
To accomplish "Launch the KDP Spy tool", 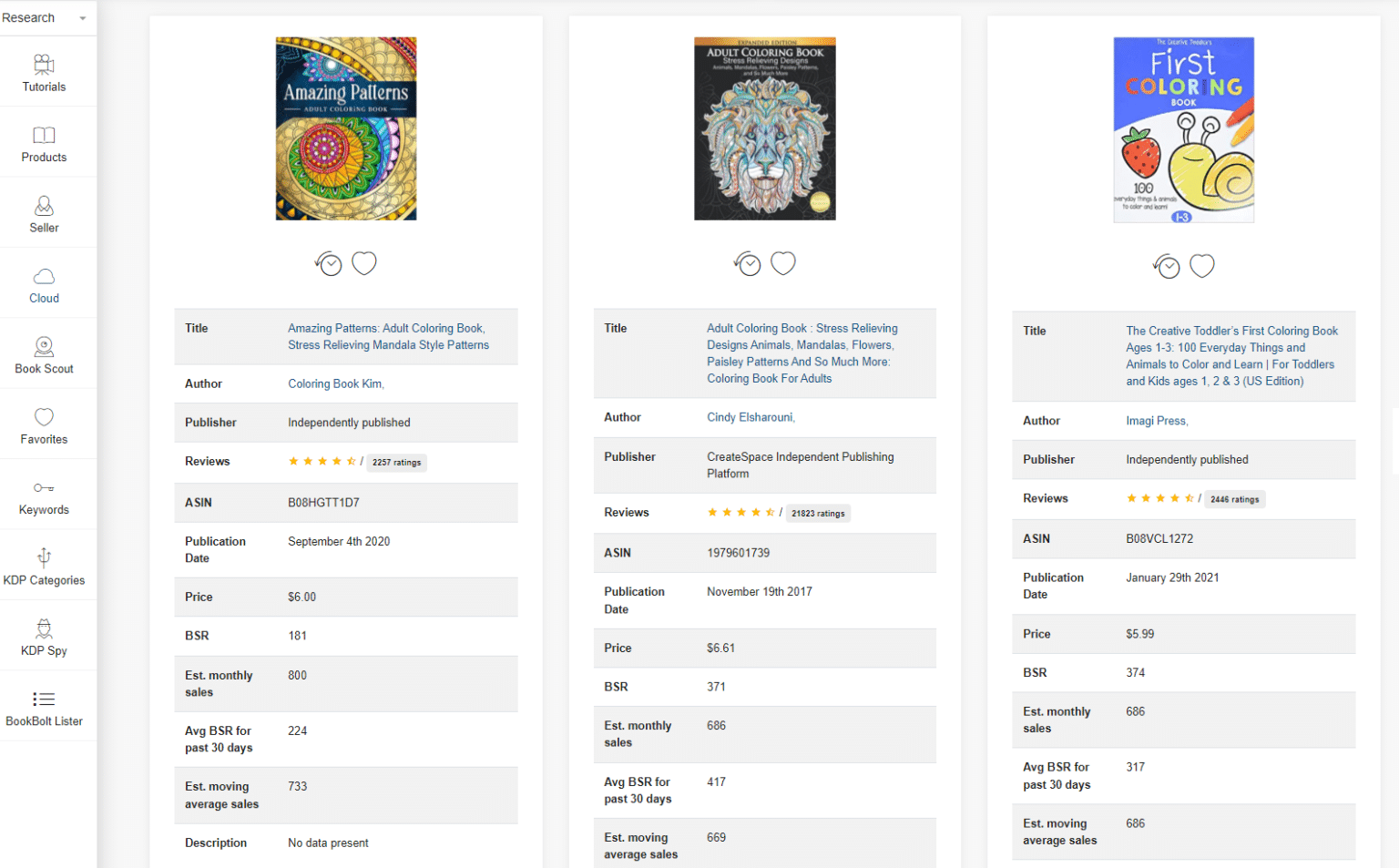I will click(x=43, y=637).
